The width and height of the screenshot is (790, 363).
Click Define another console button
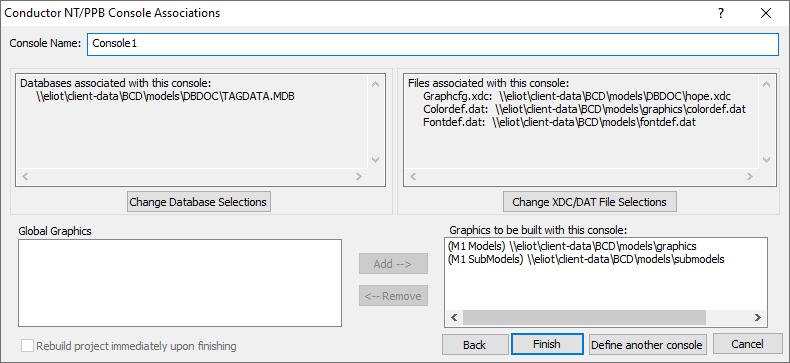click(647, 344)
